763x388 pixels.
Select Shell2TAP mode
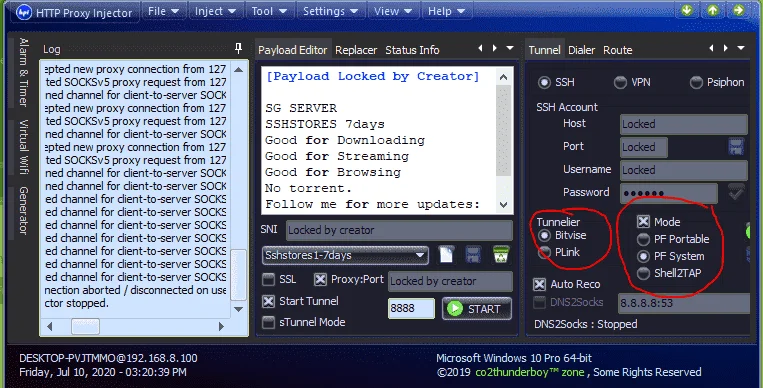[643, 273]
